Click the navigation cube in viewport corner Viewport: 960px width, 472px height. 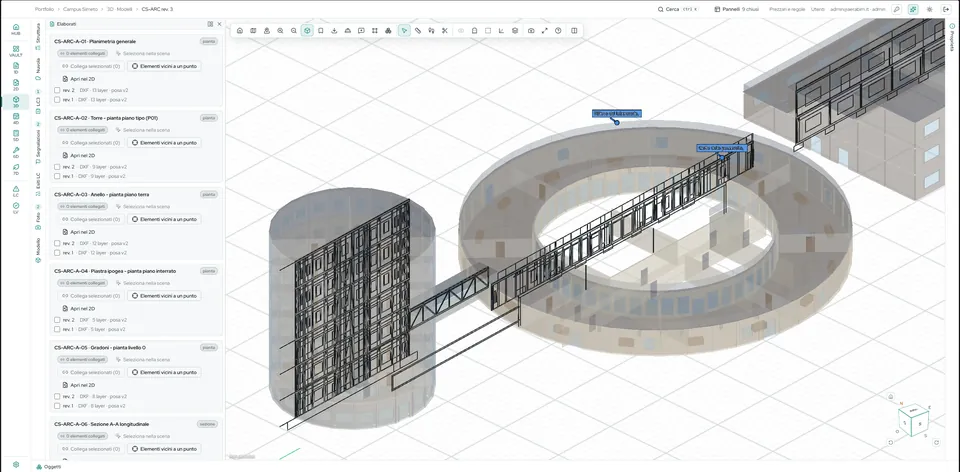point(913,419)
